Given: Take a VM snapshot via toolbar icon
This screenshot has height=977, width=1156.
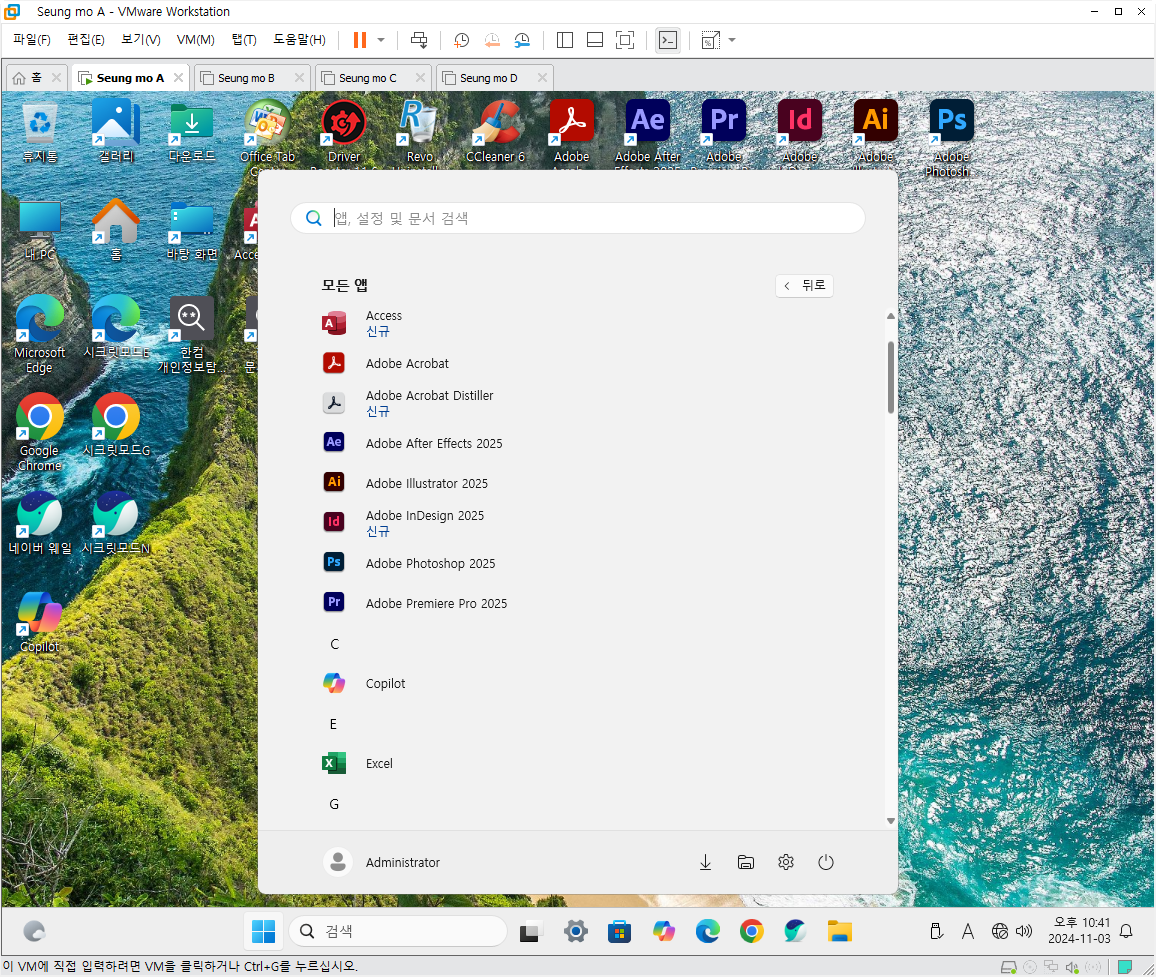Looking at the screenshot, I should pyautogui.click(x=462, y=40).
